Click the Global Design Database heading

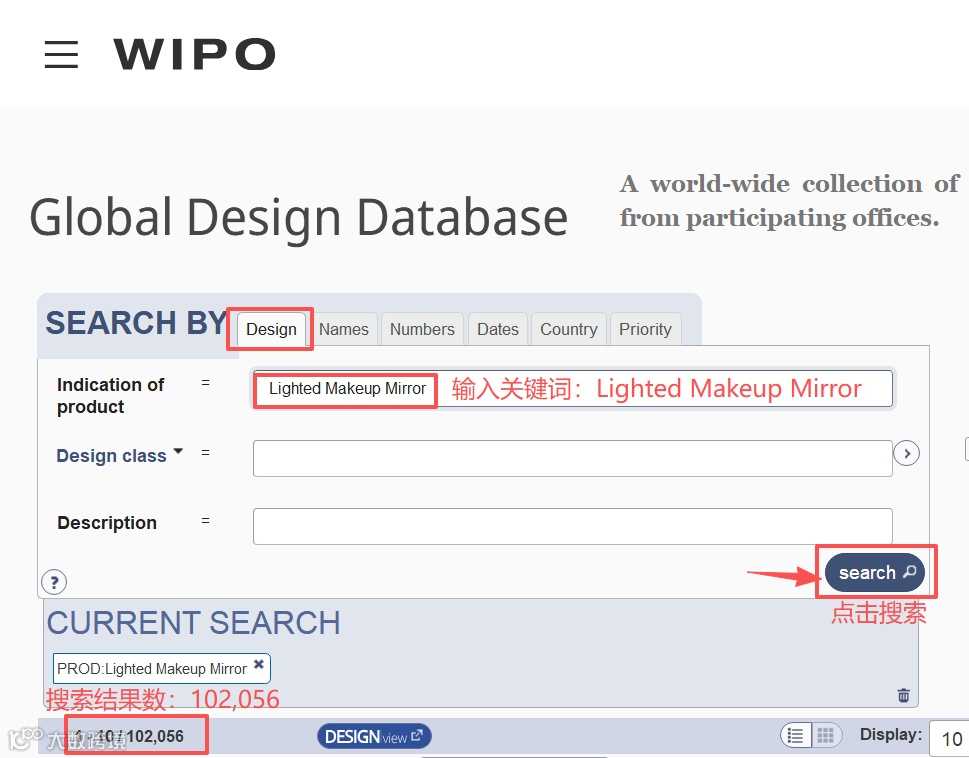click(x=298, y=218)
